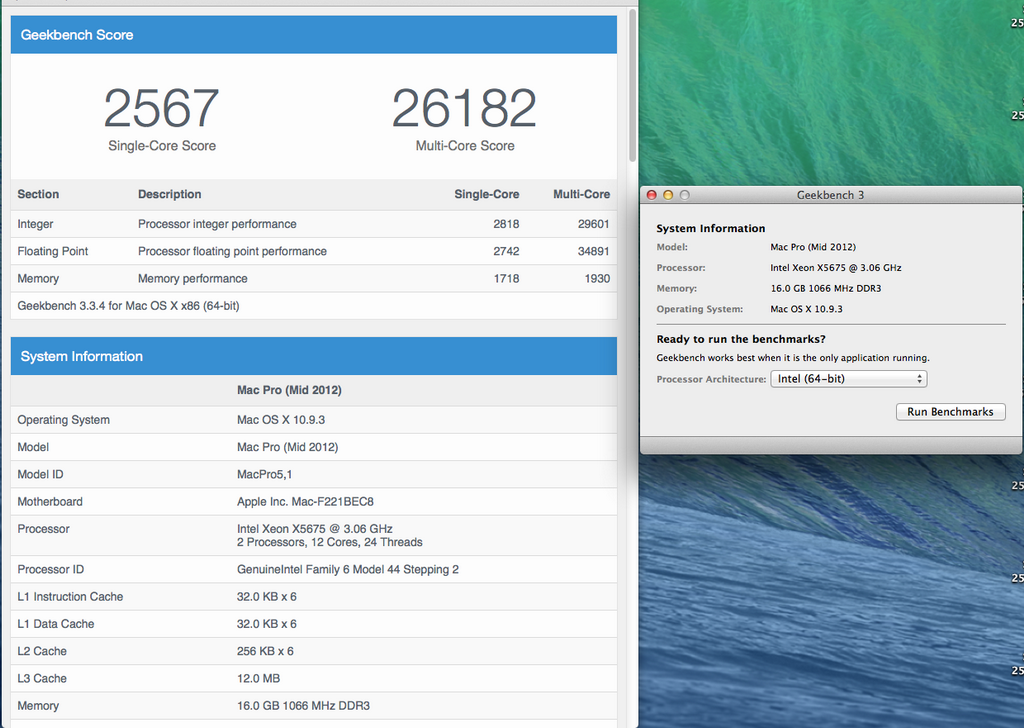
Task: Click the Geekbench 3 window title bar
Action: pyautogui.click(x=830, y=195)
